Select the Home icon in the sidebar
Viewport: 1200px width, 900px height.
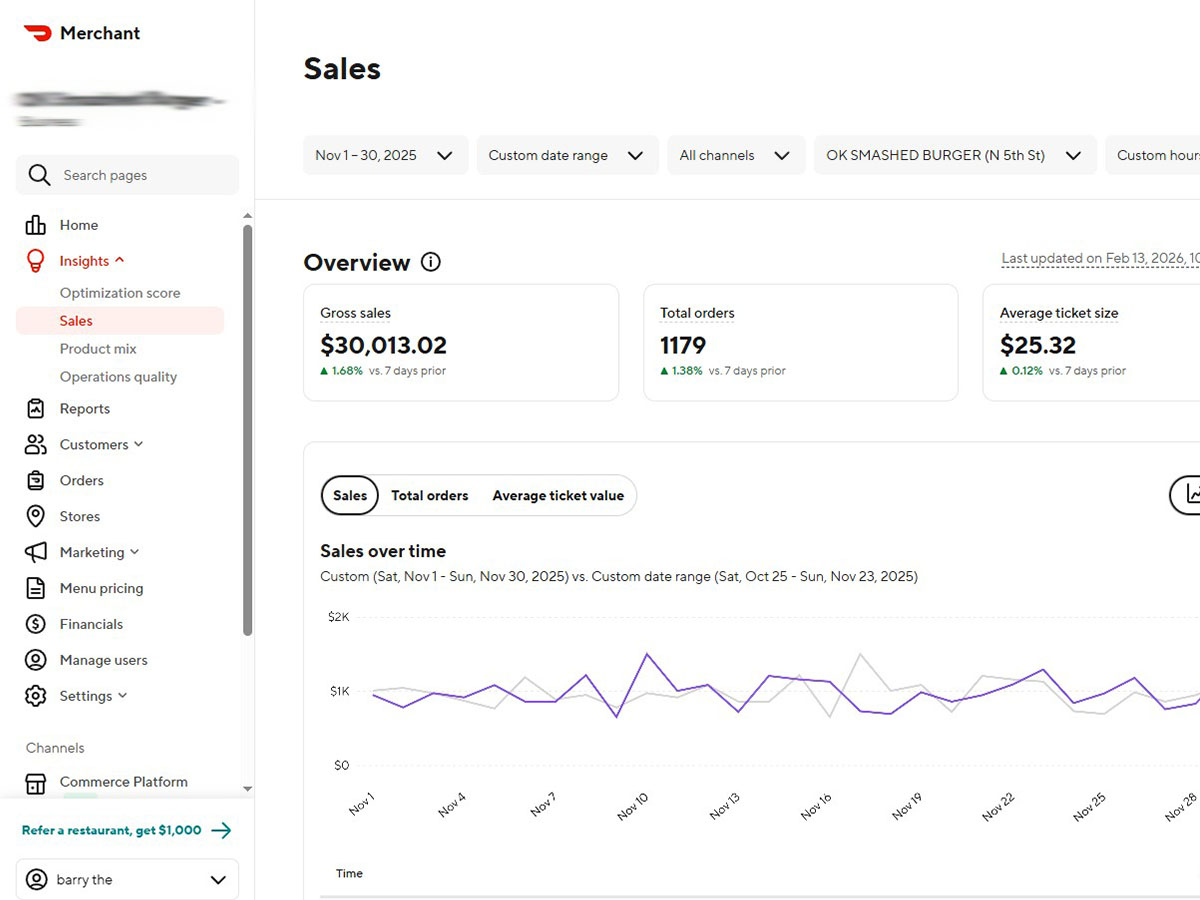[x=33, y=225]
